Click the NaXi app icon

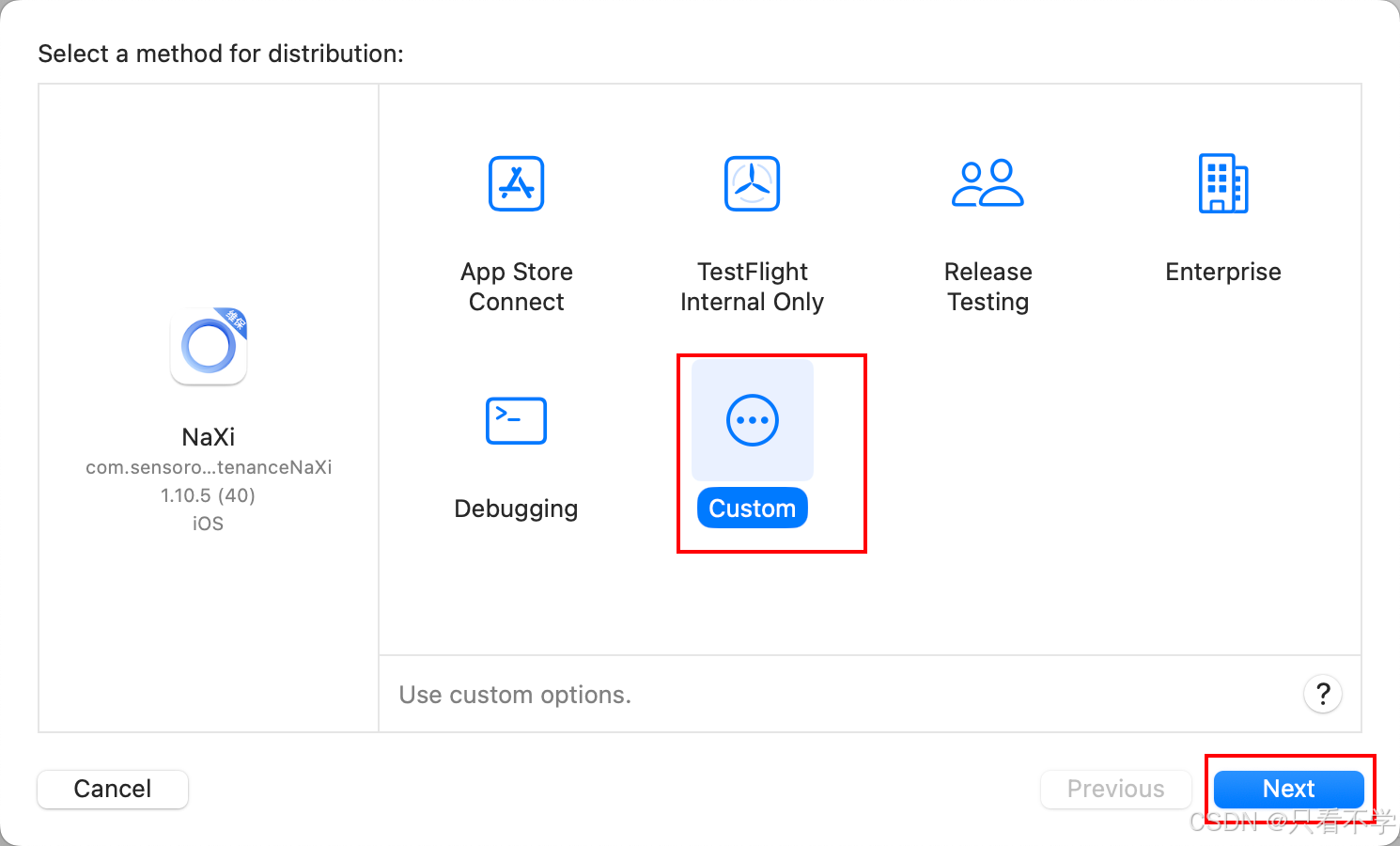point(209,346)
